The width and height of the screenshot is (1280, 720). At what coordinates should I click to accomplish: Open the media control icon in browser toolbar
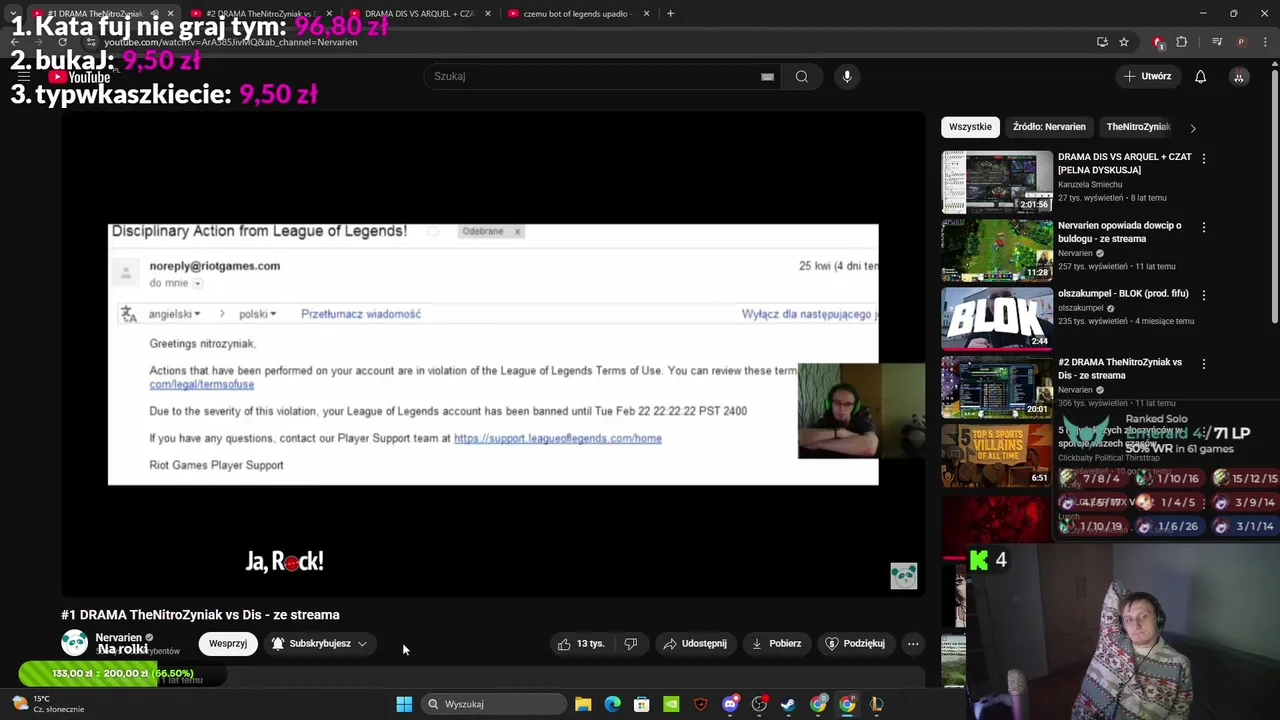1217,42
